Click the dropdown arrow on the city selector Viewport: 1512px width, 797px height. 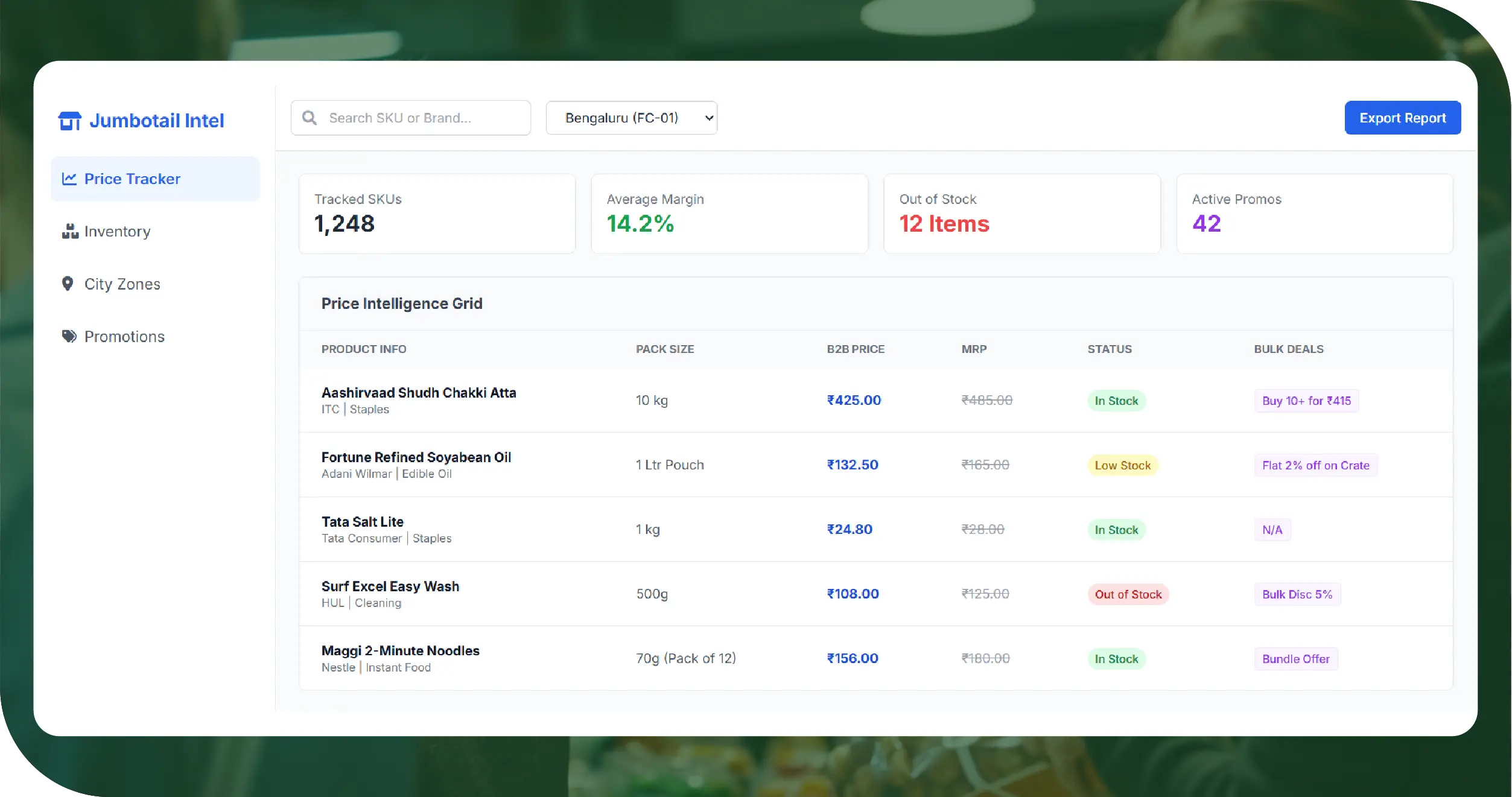tap(709, 118)
